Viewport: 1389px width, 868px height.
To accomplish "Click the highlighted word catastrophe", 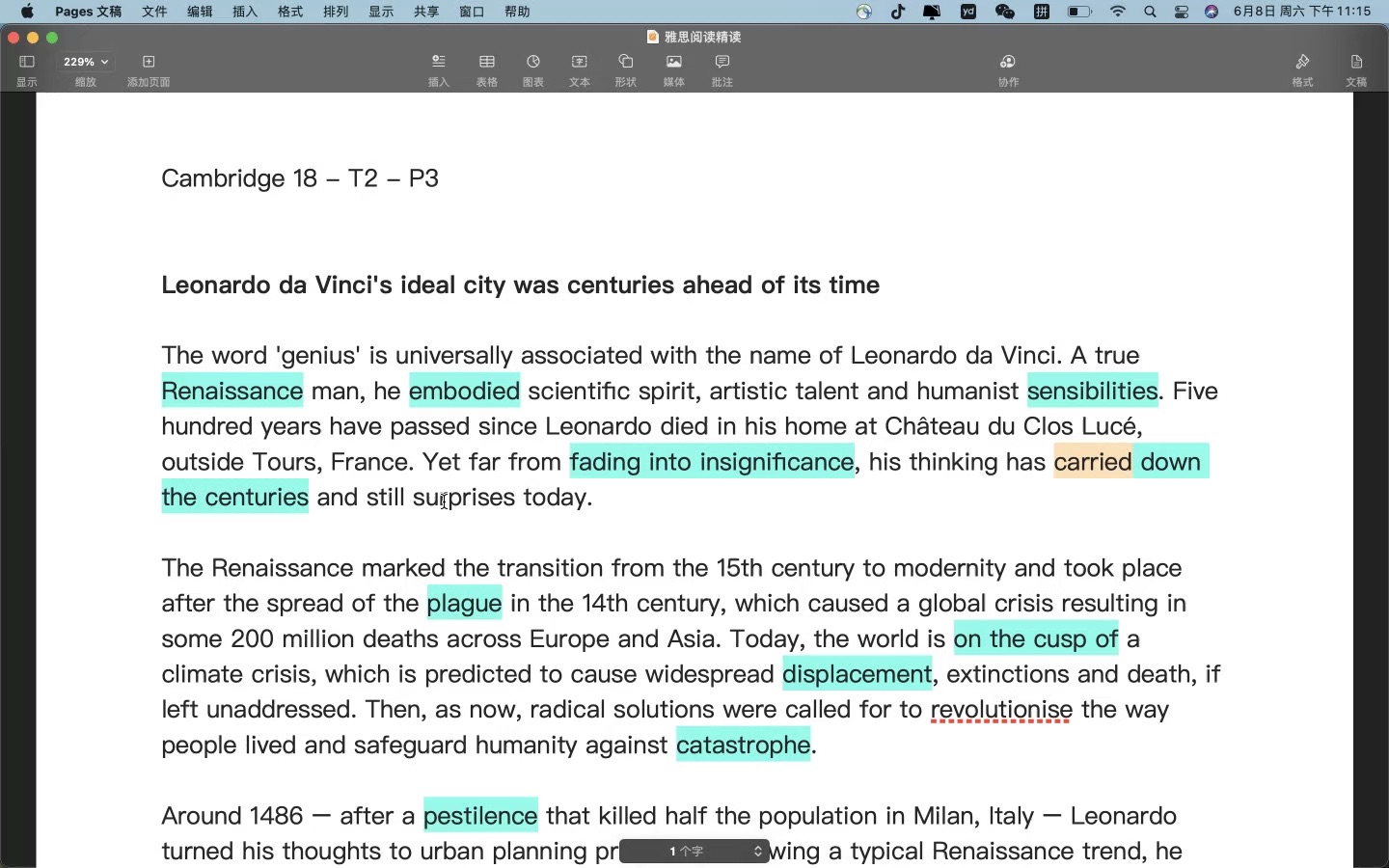I will pos(743,746).
